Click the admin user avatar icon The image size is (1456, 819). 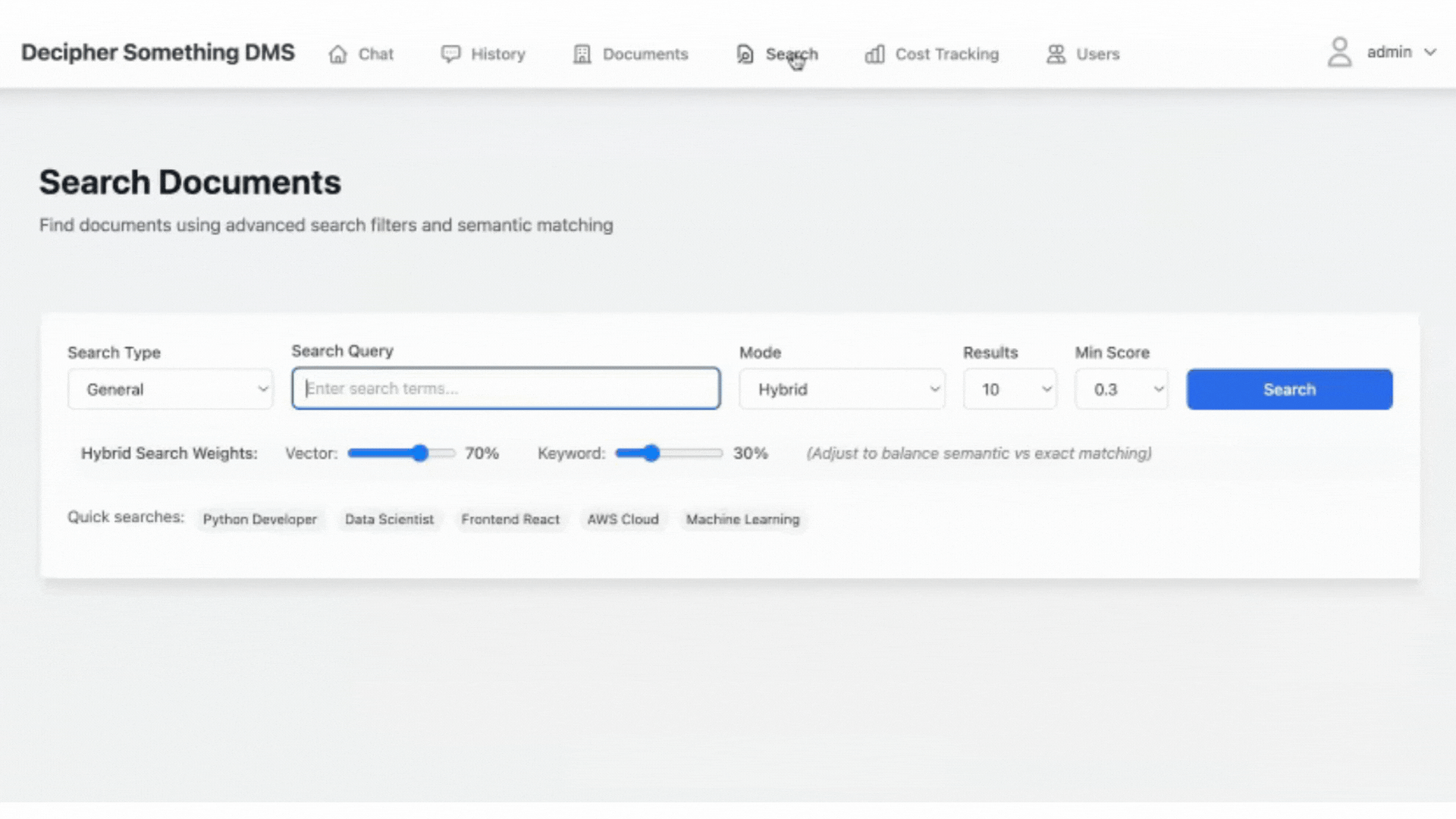(x=1339, y=52)
